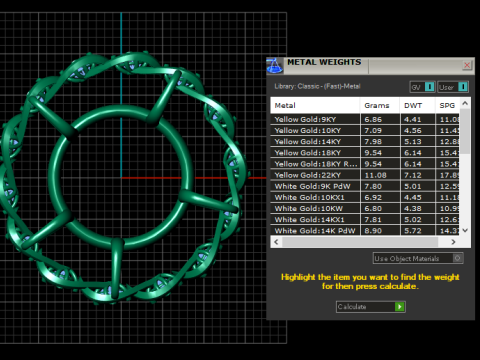480x360 pixels.
Task: Click the vertical scrollbar thumb
Action: tap(465, 131)
